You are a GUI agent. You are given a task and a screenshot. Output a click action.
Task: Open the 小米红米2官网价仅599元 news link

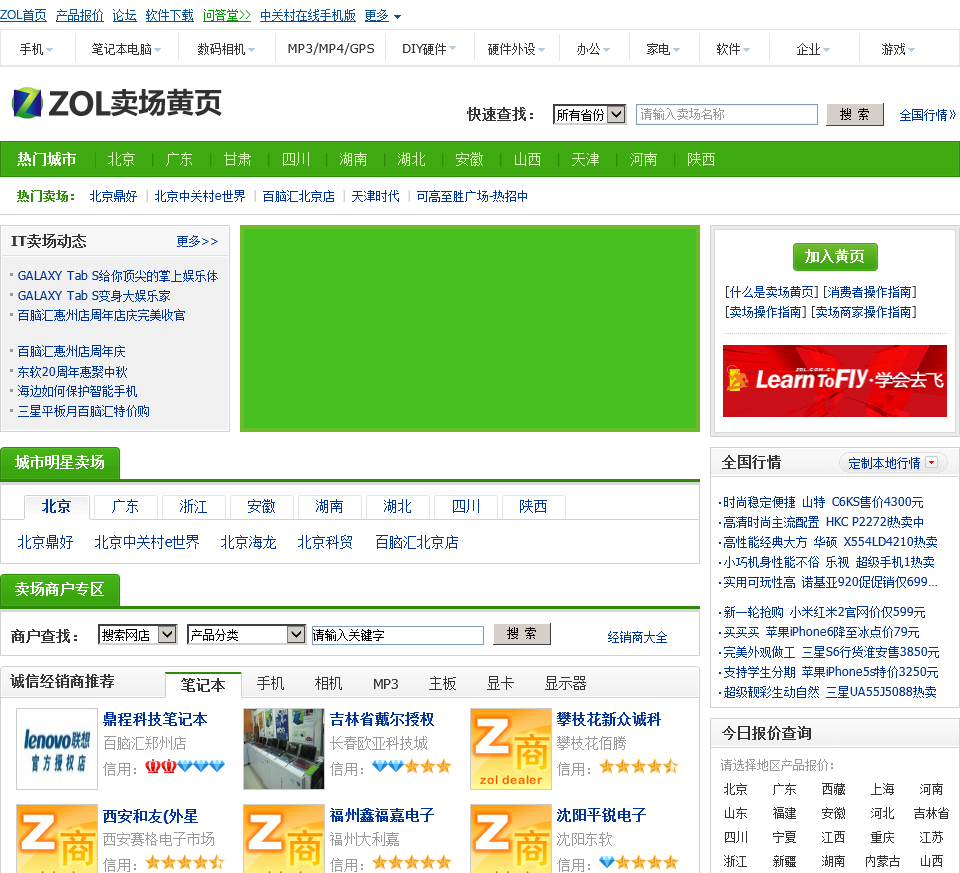(x=857, y=612)
